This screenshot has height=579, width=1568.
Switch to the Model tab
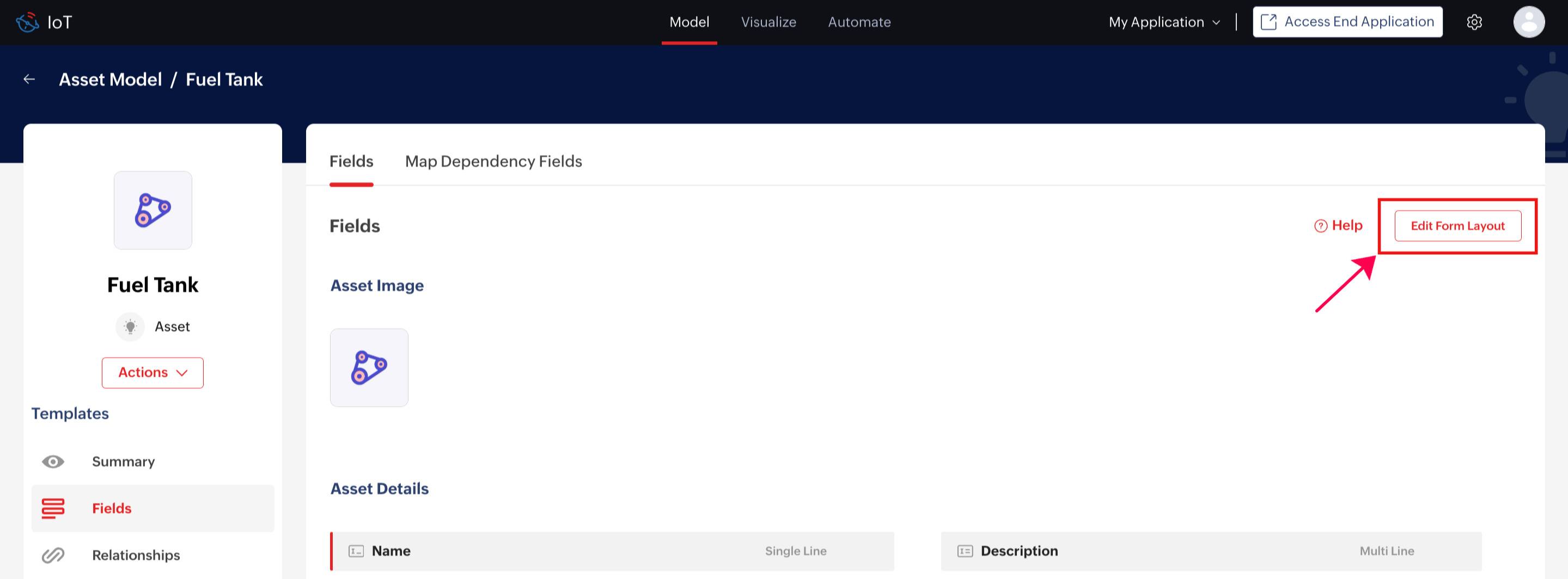tap(689, 22)
